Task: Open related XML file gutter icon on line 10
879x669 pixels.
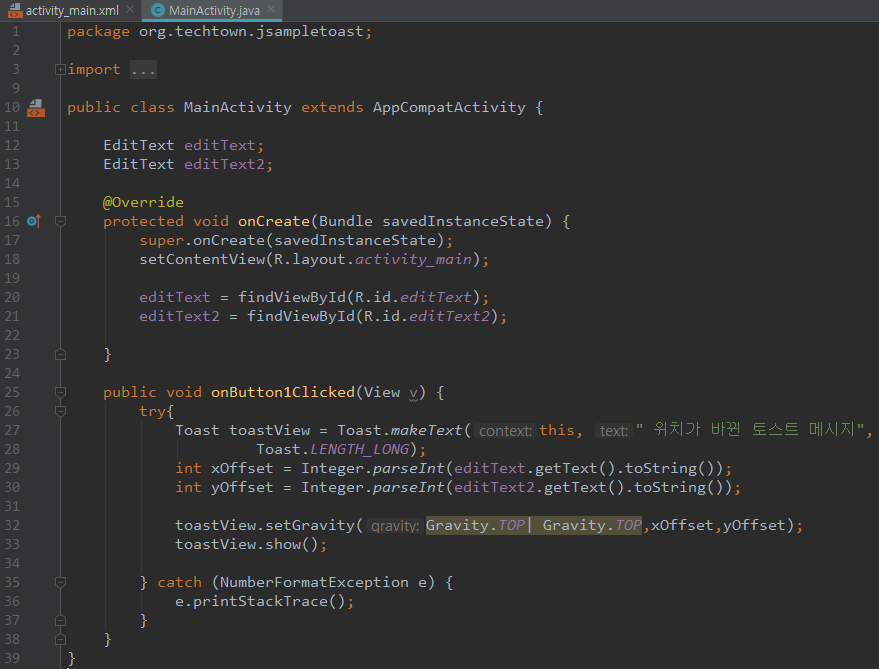Action: click(36, 108)
